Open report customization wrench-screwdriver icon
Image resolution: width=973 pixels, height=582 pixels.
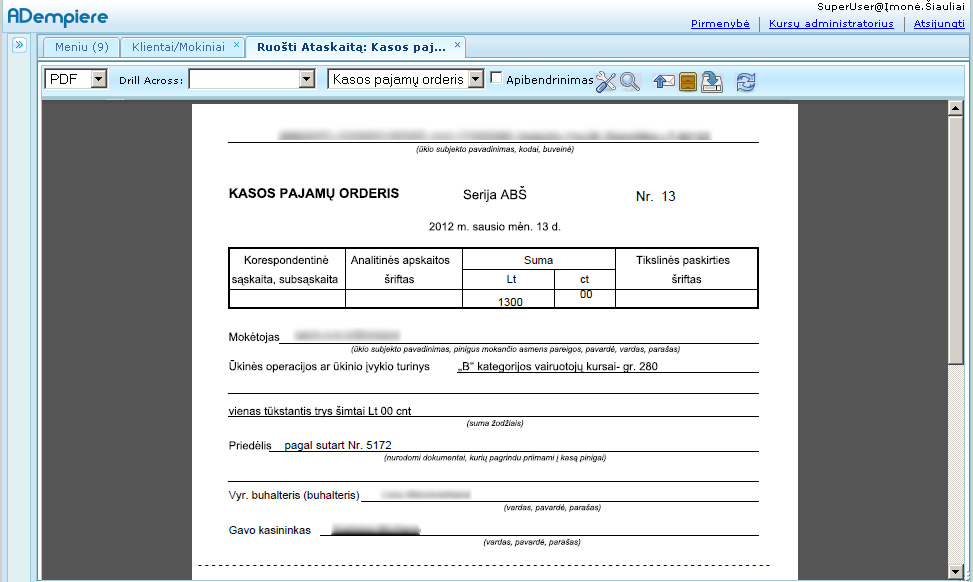click(606, 81)
